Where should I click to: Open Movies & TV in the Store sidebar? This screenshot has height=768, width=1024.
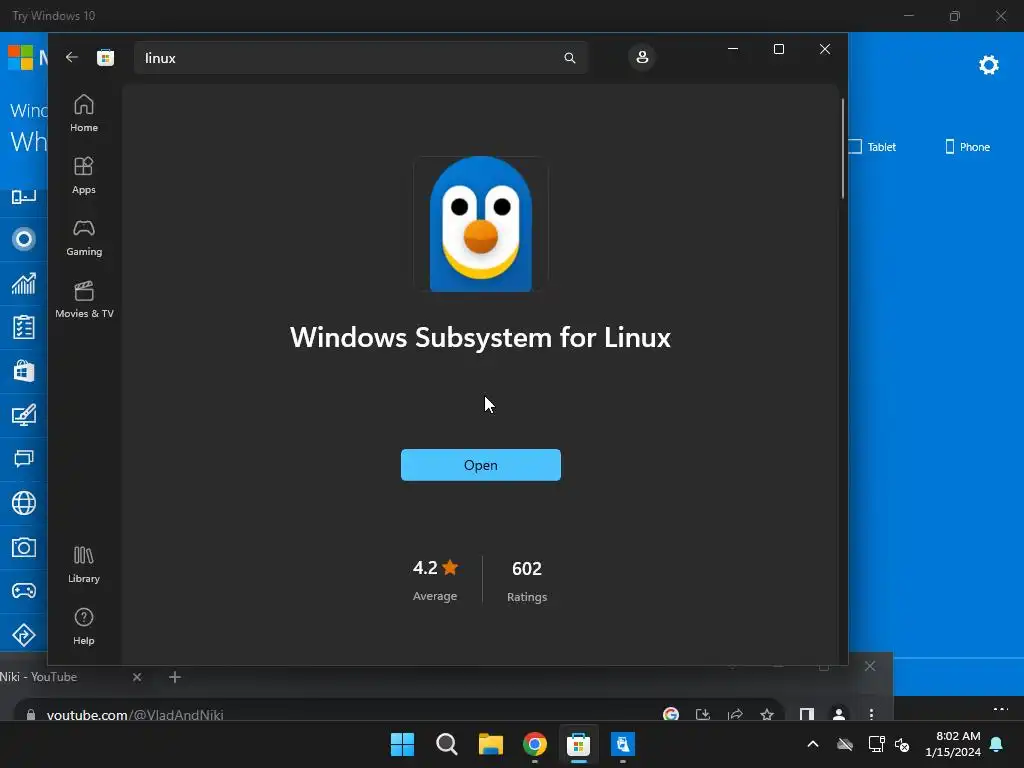pyautogui.click(x=84, y=300)
